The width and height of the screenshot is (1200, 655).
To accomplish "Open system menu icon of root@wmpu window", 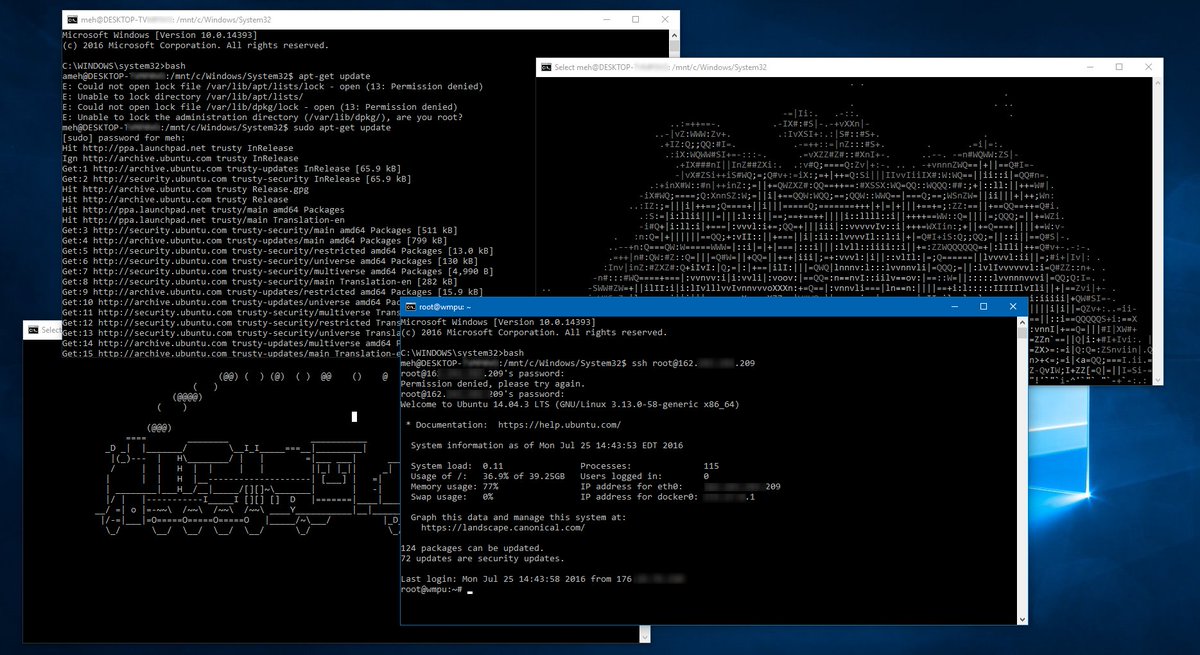I will pos(409,307).
